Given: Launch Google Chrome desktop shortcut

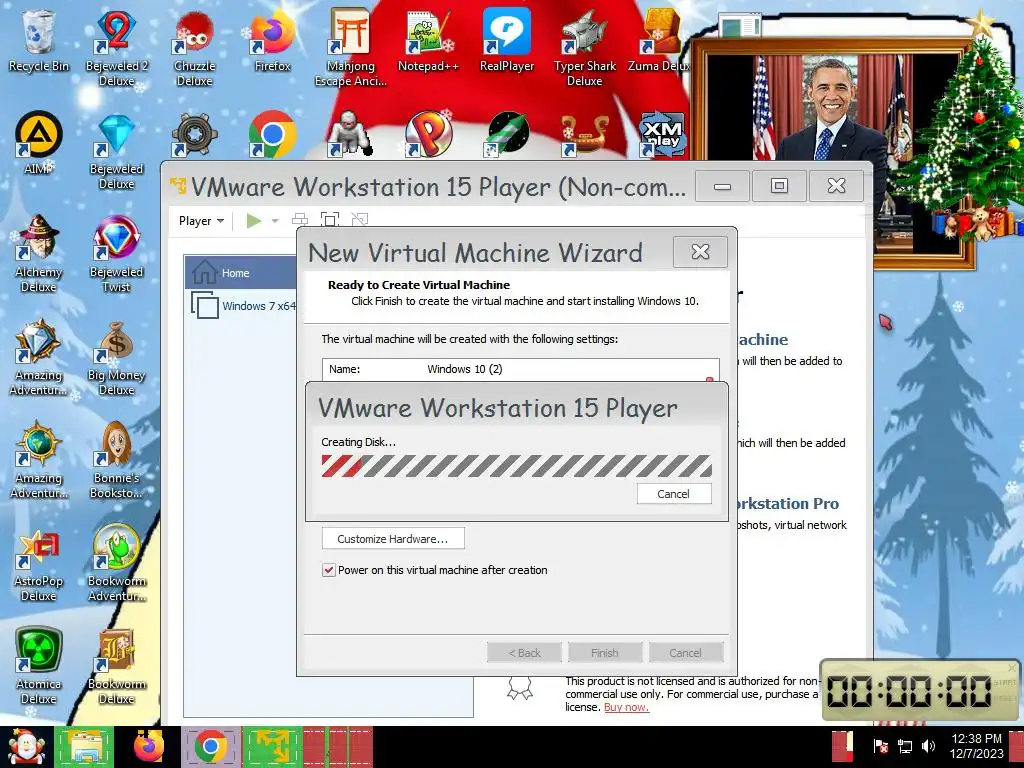Looking at the screenshot, I should pos(272,135).
